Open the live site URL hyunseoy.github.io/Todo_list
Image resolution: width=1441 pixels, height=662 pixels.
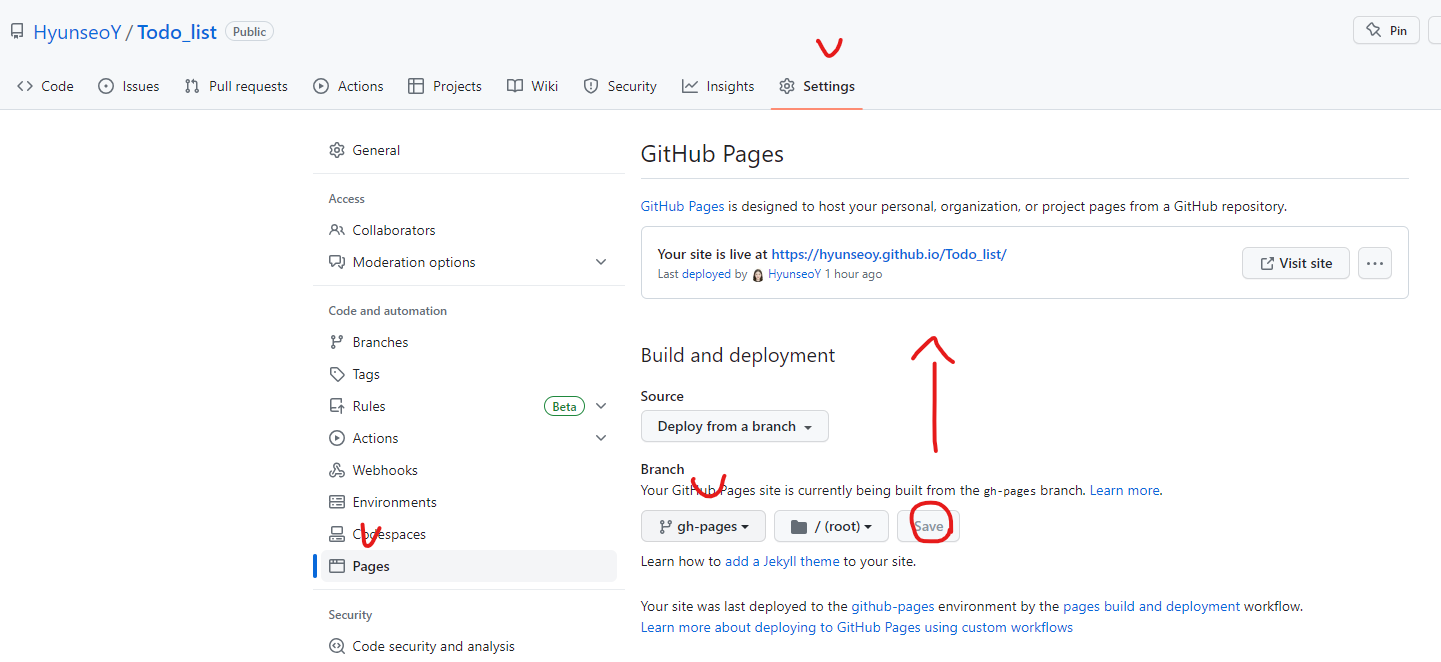tap(889, 254)
